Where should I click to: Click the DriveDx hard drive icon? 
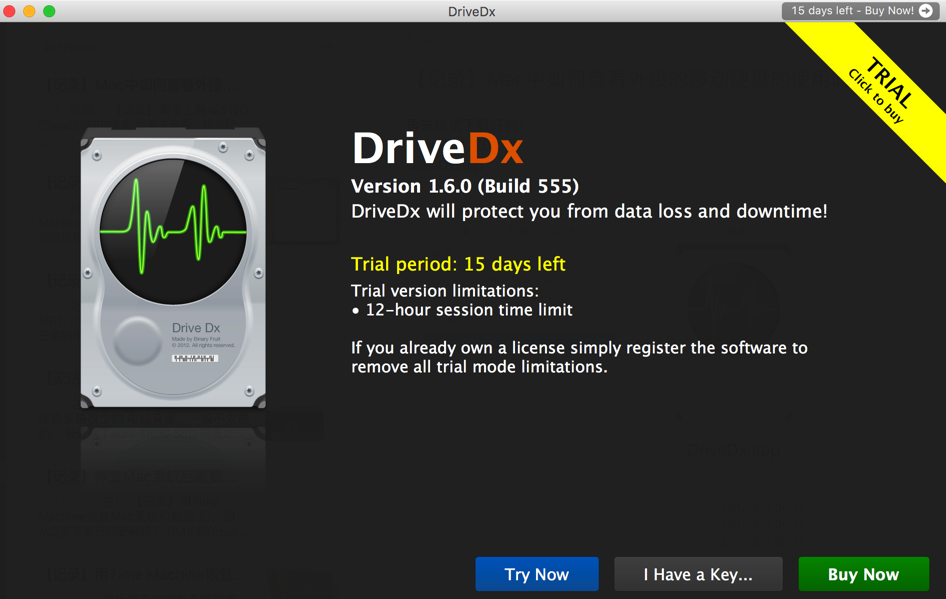173,267
